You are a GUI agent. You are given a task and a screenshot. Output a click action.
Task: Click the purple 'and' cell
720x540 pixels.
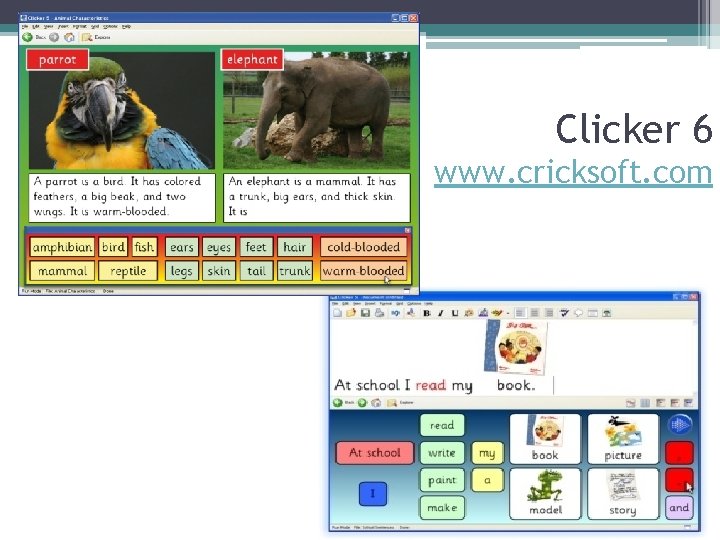(679, 507)
